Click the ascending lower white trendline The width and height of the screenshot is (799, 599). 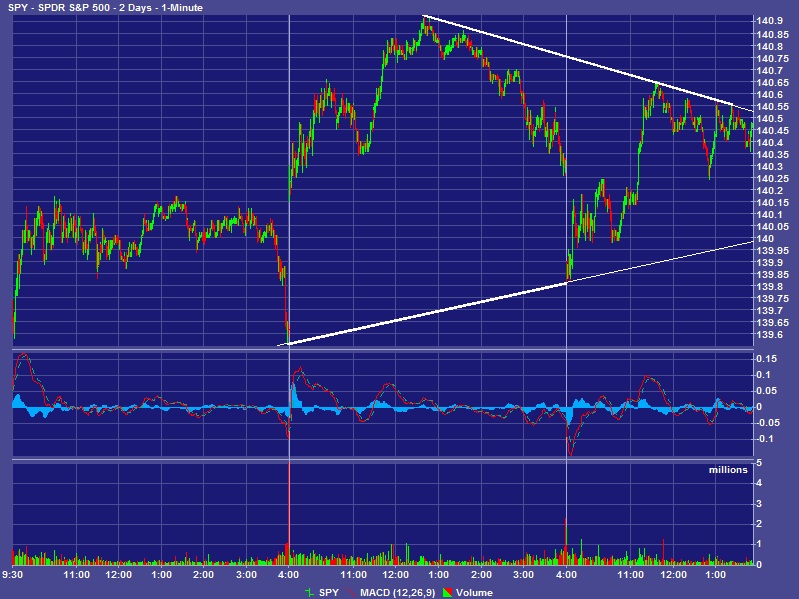(515, 293)
